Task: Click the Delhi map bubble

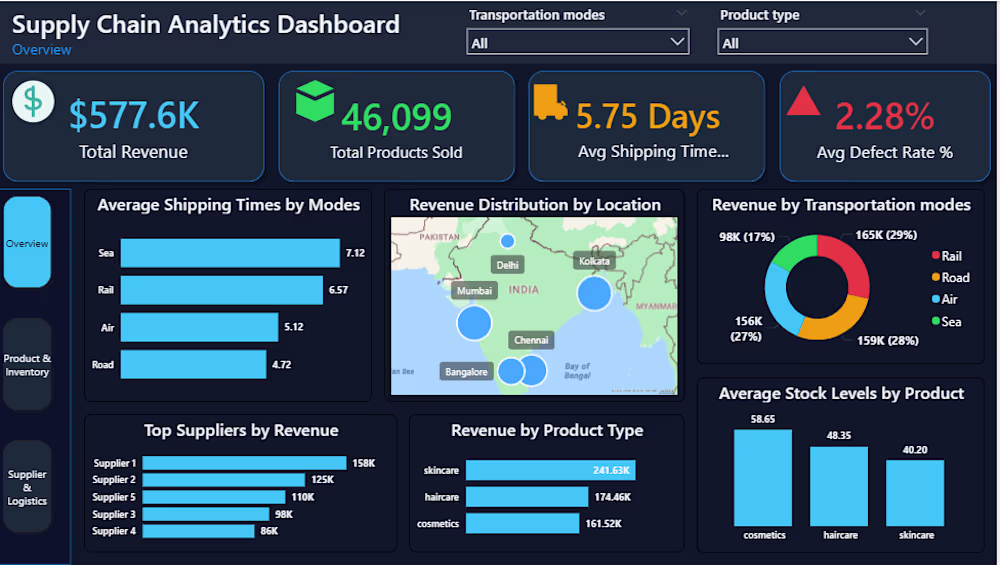Action: 508,241
